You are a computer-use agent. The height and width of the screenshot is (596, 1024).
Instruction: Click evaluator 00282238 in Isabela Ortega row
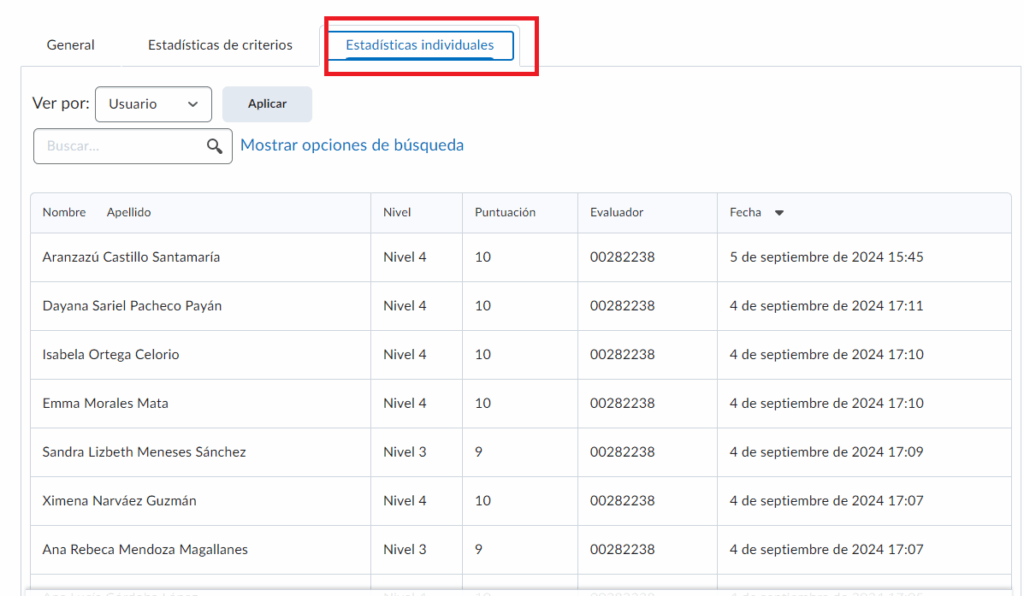pyautogui.click(x=622, y=354)
